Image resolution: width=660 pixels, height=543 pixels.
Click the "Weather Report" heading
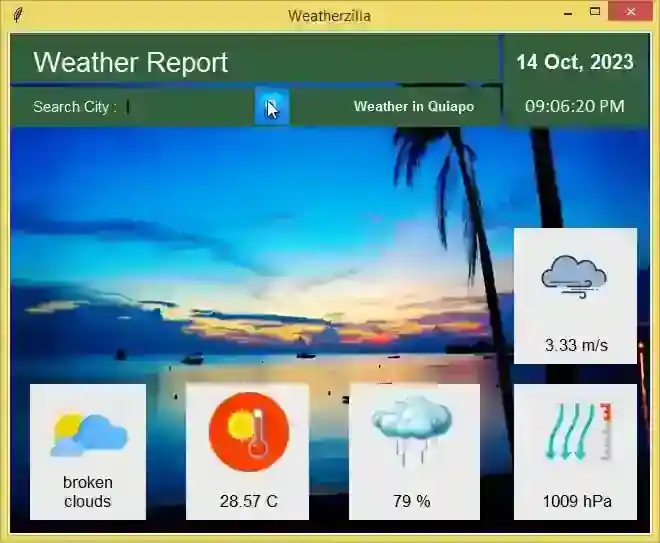pyautogui.click(x=130, y=62)
